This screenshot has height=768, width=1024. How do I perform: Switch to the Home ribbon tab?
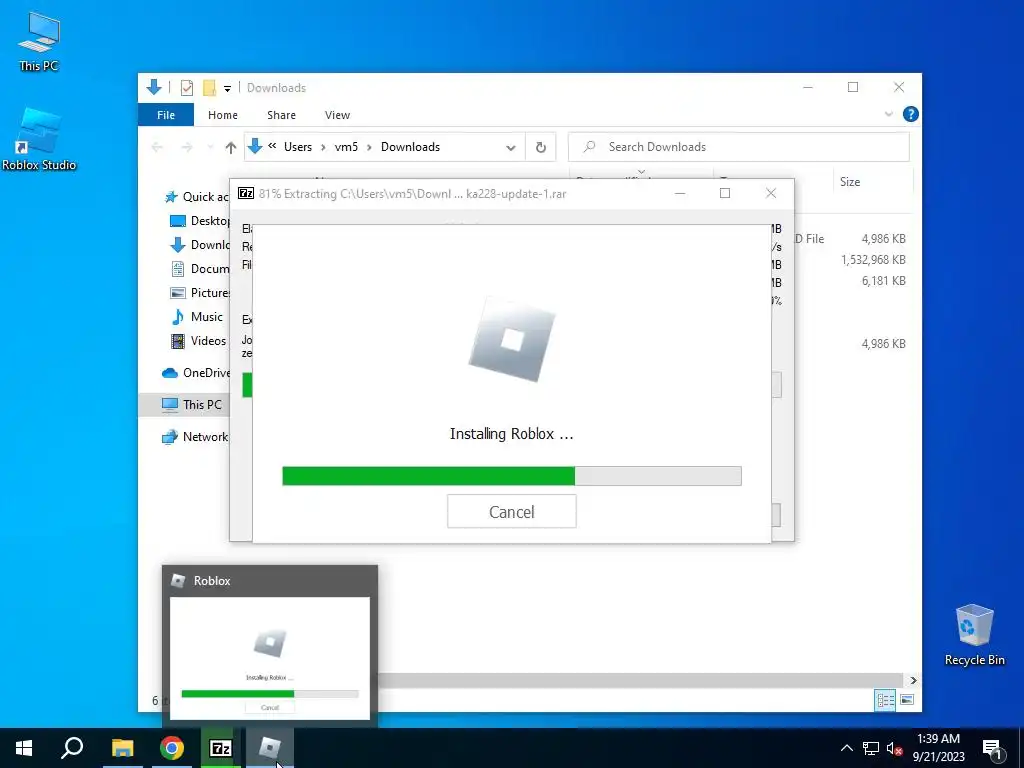223,115
